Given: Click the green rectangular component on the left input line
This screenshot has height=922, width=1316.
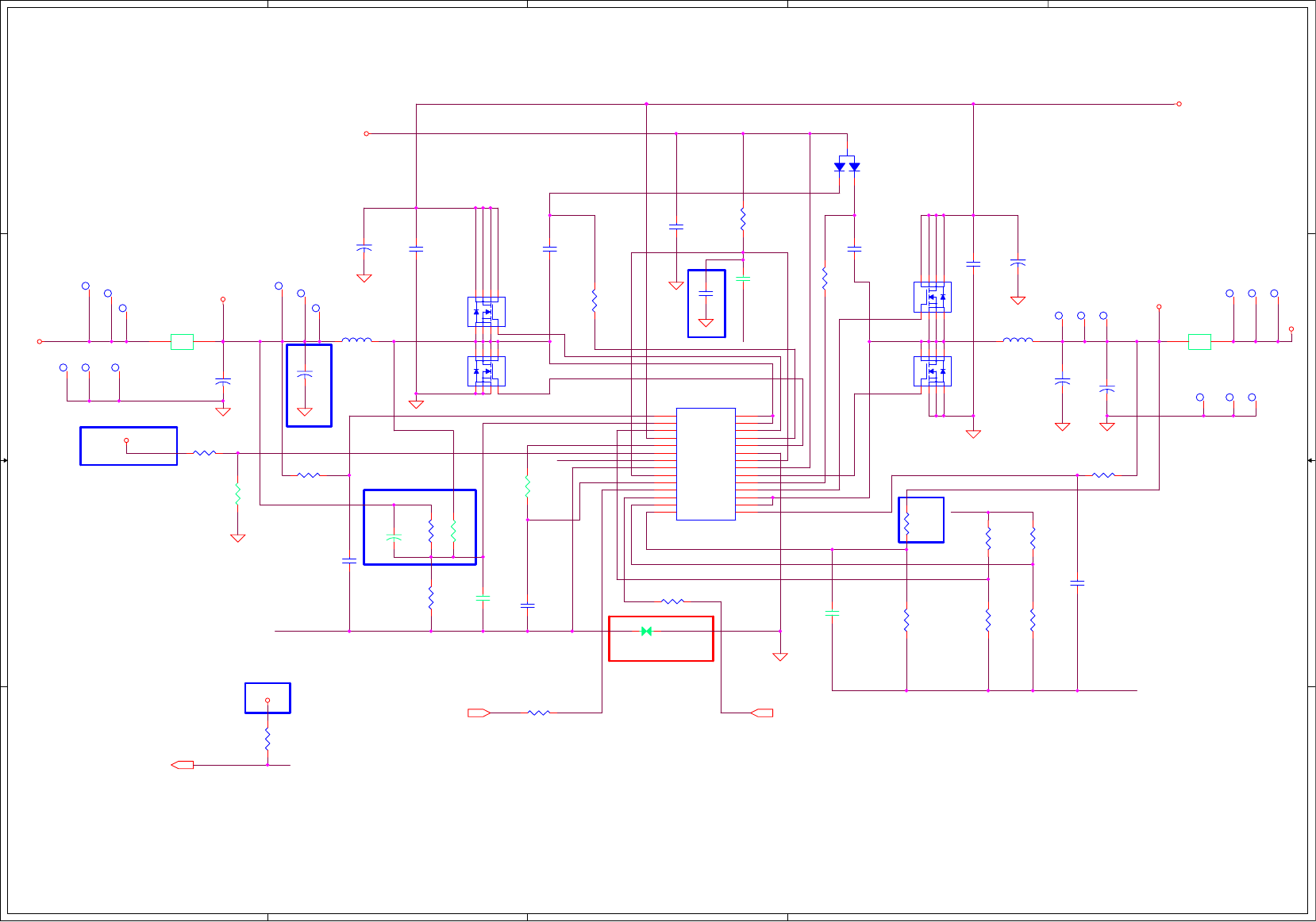Looking at the screenshot, I should coord(182,342).
